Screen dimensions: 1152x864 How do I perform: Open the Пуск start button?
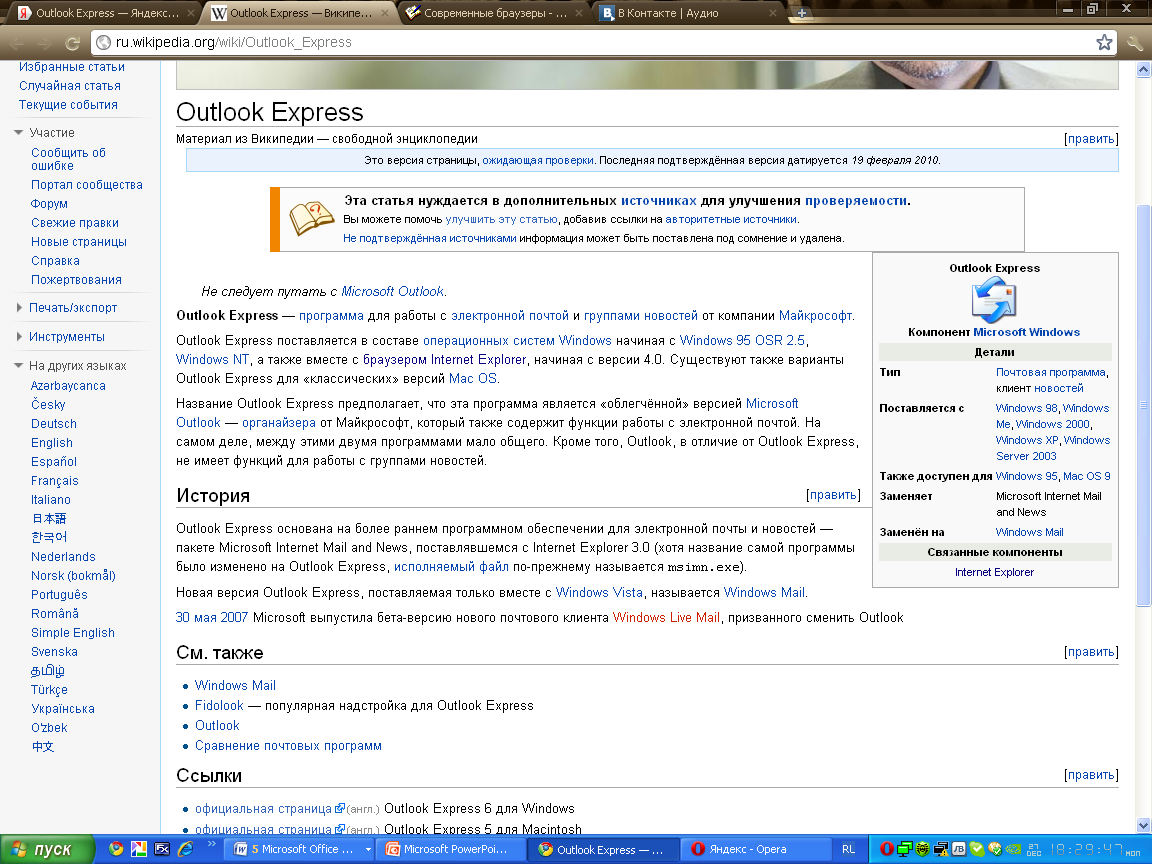click(x=46, y=849)
